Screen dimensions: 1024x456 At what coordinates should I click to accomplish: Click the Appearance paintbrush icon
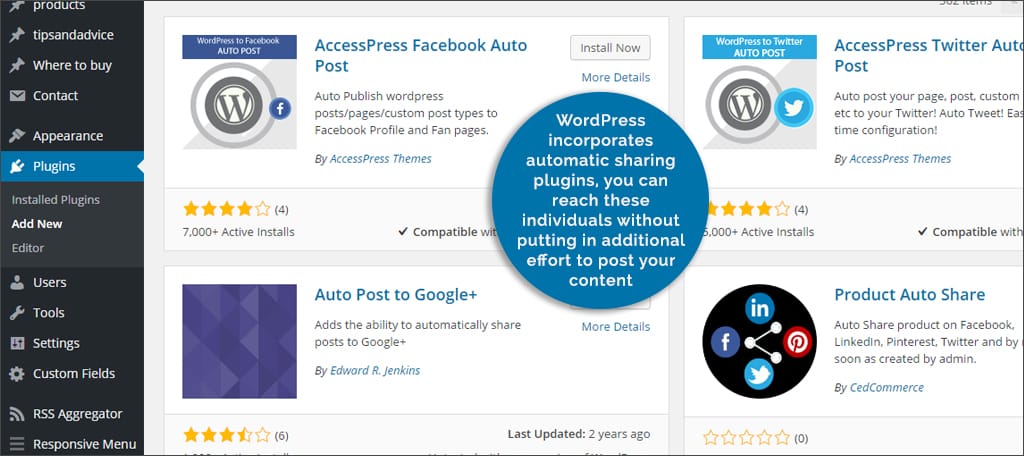[x=17, y=136]
